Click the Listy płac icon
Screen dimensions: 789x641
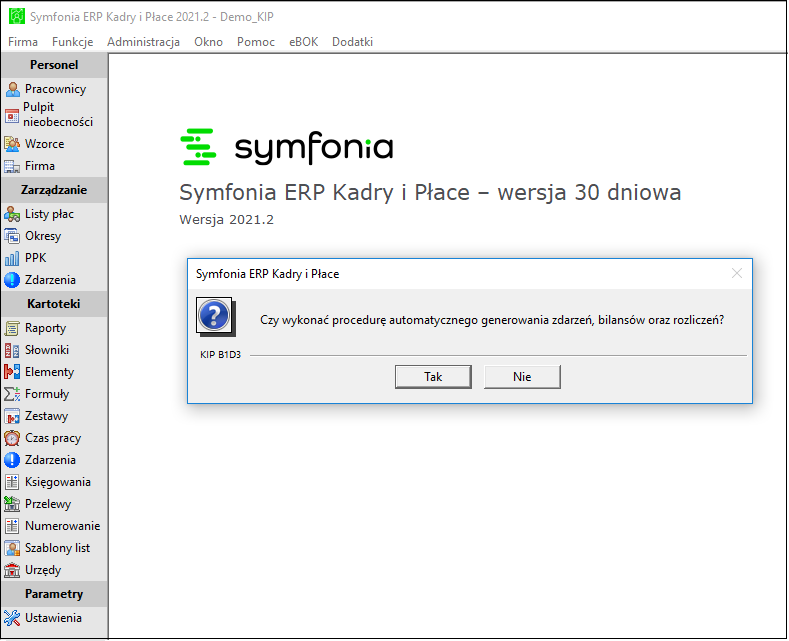coord(12,214)
